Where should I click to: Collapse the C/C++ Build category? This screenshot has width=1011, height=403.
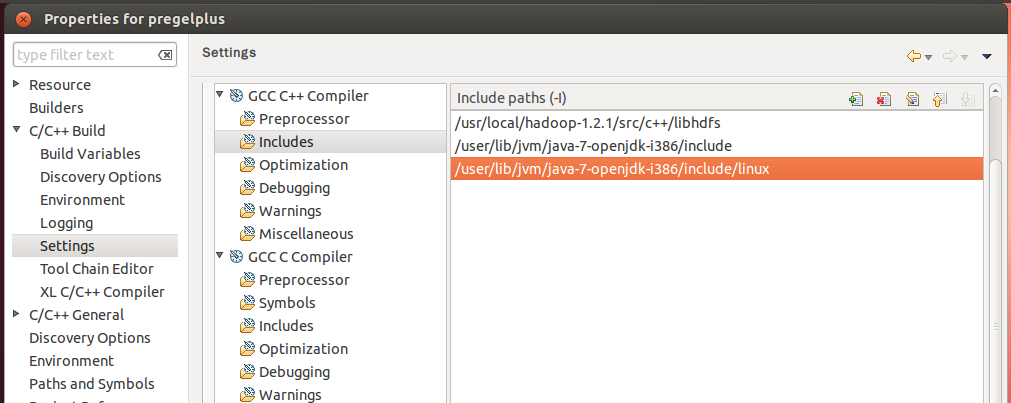click(x=16, y=130)
